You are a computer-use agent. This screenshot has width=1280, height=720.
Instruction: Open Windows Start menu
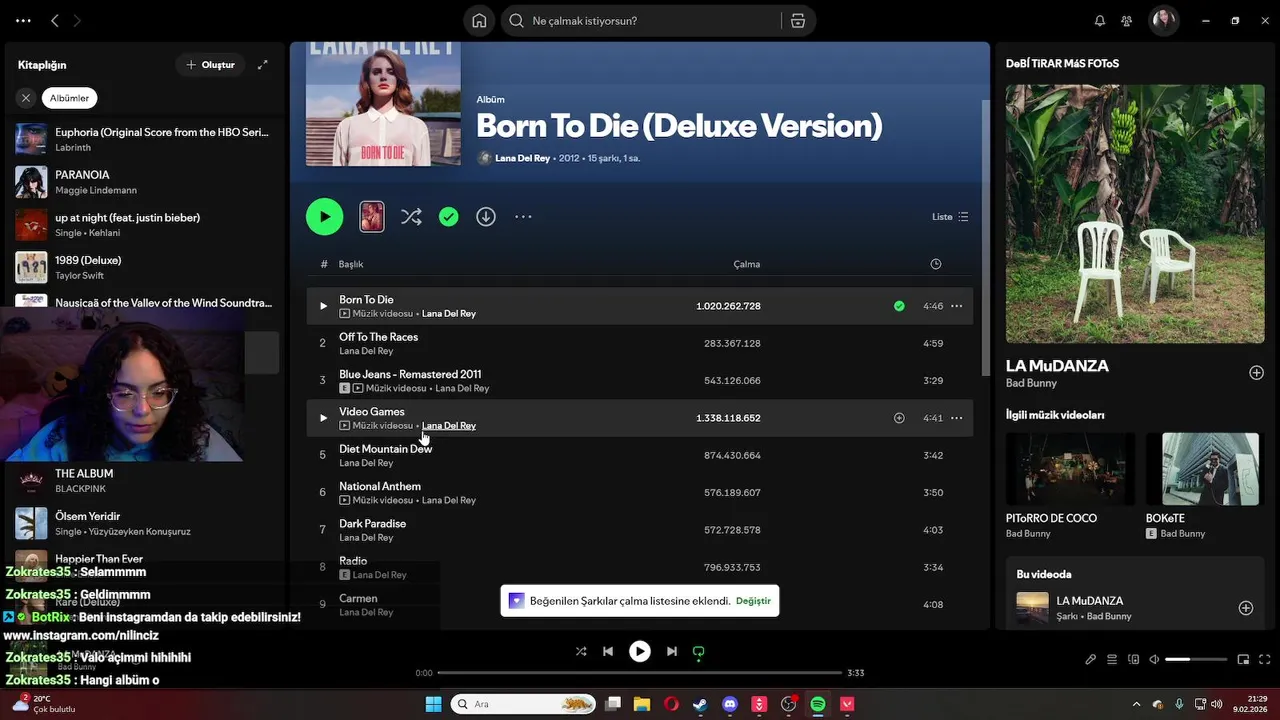click(x=433, y=704)
